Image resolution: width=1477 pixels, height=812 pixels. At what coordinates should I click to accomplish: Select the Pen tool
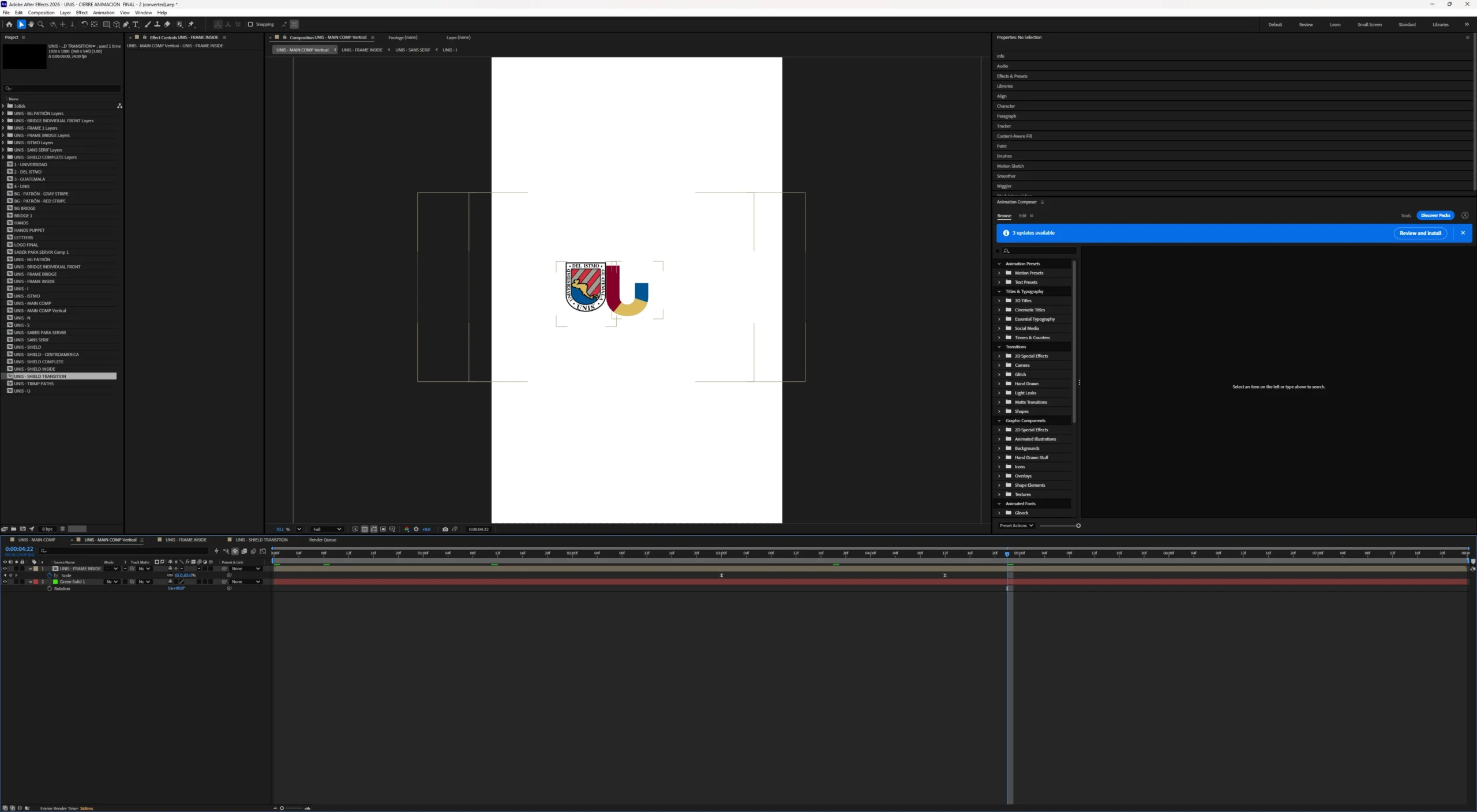(126, 24)
